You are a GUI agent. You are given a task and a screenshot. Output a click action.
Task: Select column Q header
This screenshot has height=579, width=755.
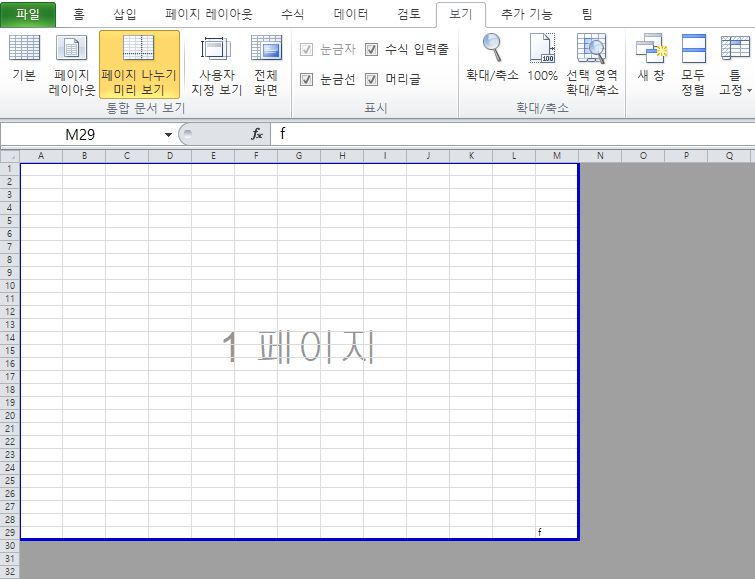[729, 156]
